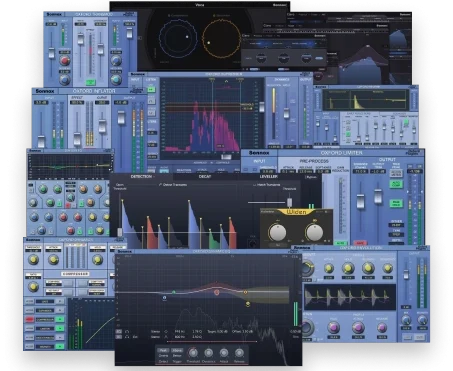Select the blue band node in Dynamic EQ
Screen dimensions: 453x371
pyautogui.click(x=164, y=297)
